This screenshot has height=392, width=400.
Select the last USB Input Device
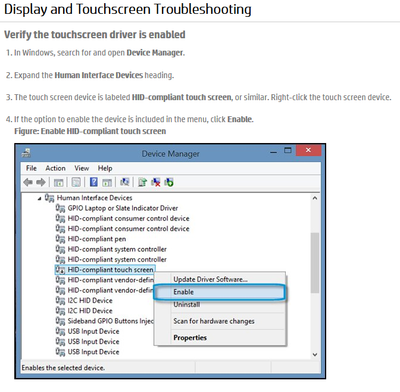click(93, 352)
